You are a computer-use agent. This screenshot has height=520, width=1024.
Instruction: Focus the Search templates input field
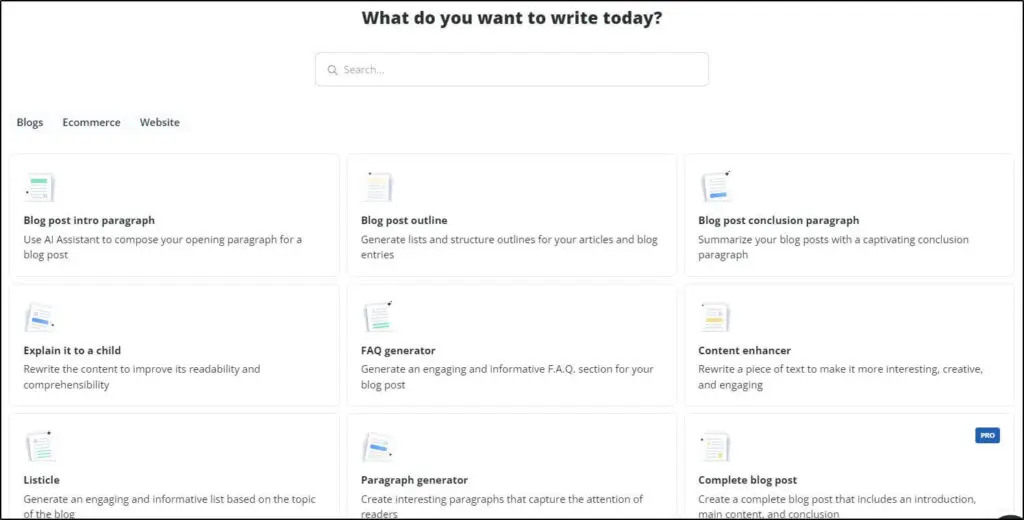[520, 70]
